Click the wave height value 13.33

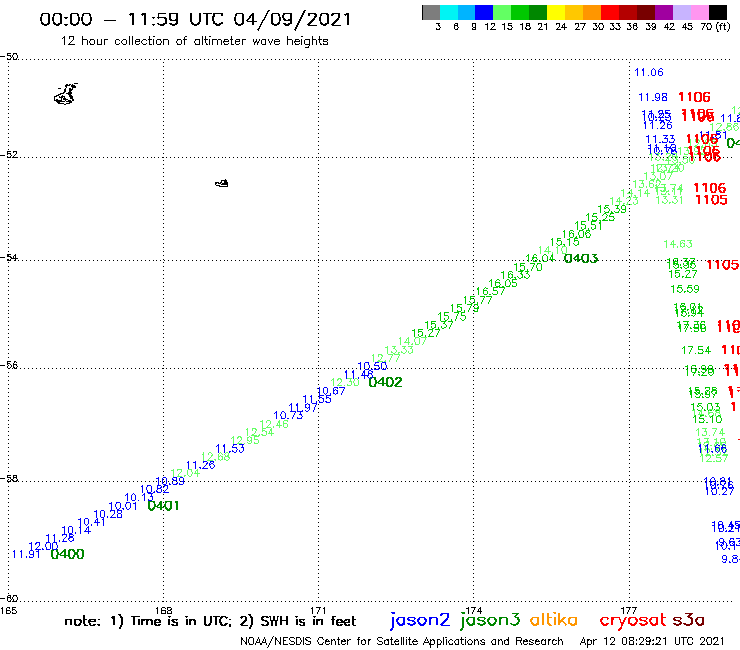point(399,350)
